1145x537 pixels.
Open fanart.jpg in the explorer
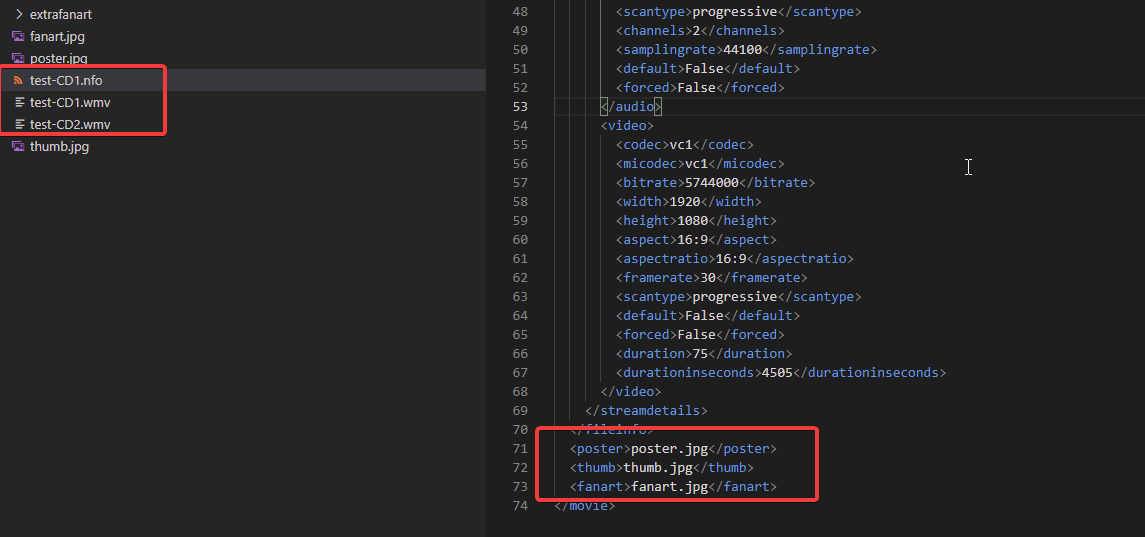coord(58,37)
